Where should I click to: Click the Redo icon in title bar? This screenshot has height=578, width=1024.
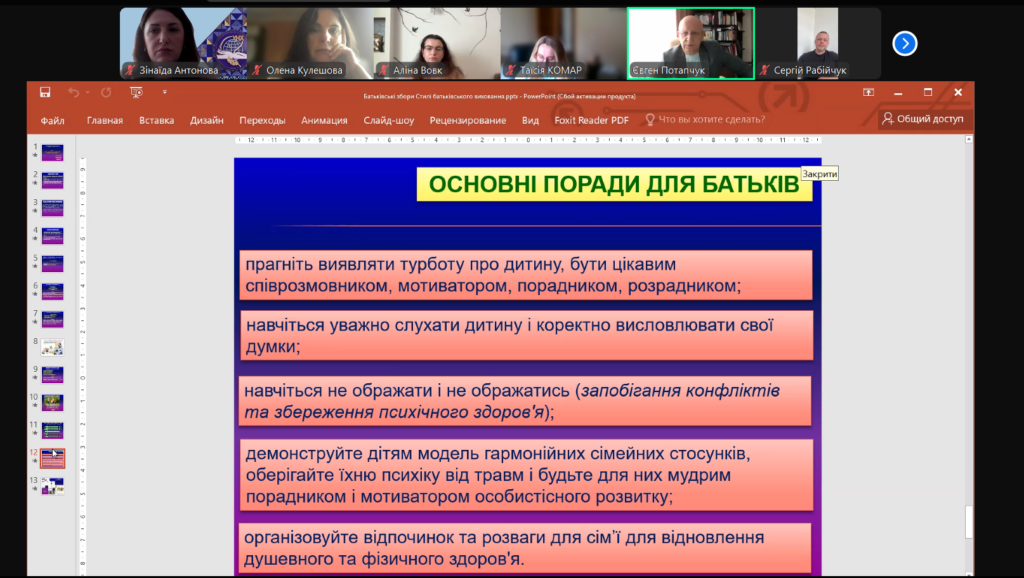105,93
